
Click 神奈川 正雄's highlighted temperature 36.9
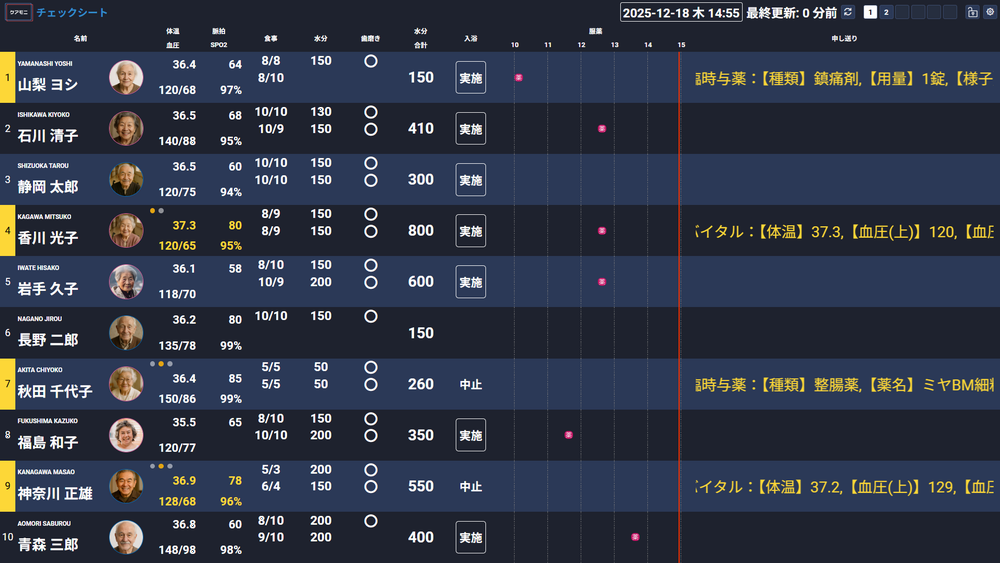point(184,481)
